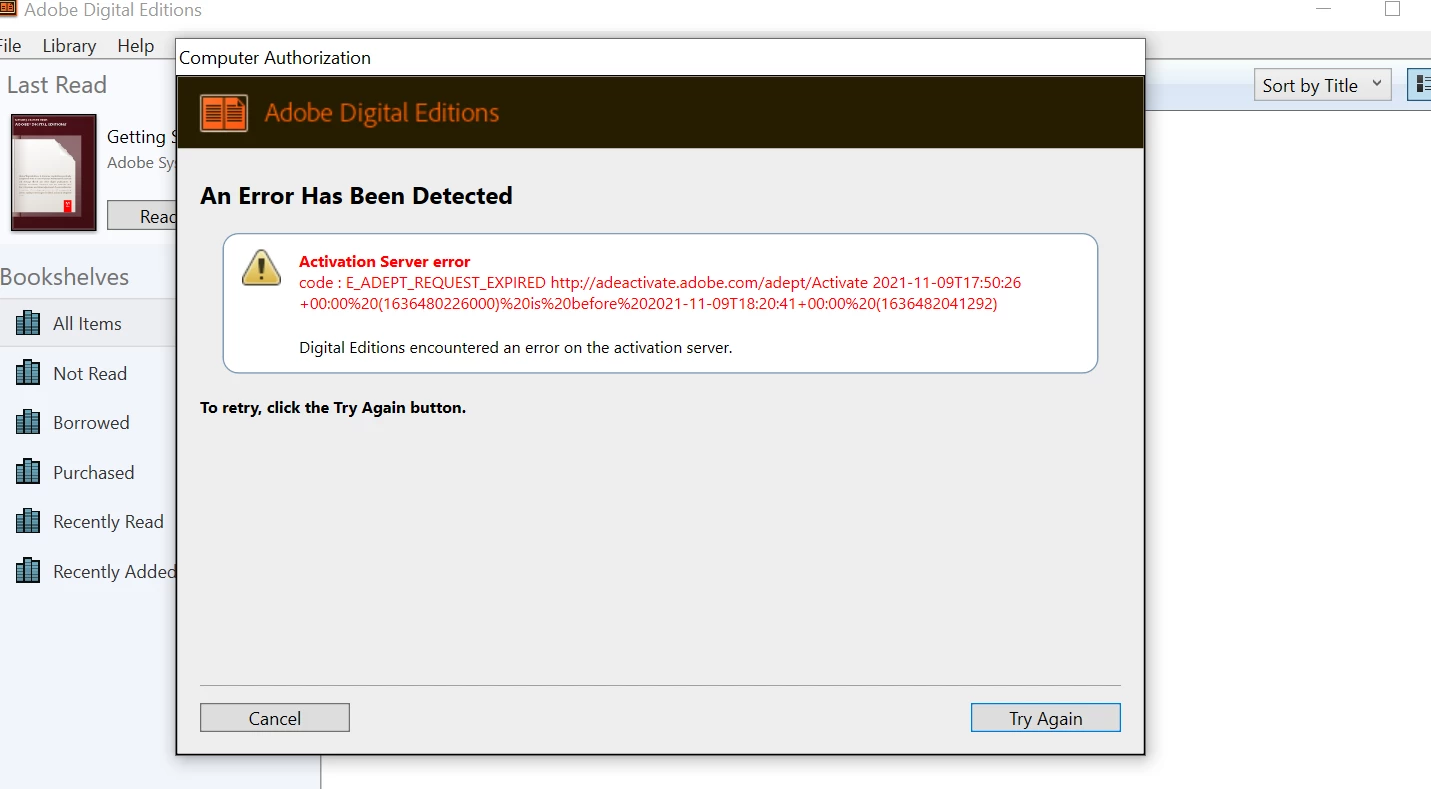
Task: Click the Activation Server error heading
Action: click(x=385, y=262)
